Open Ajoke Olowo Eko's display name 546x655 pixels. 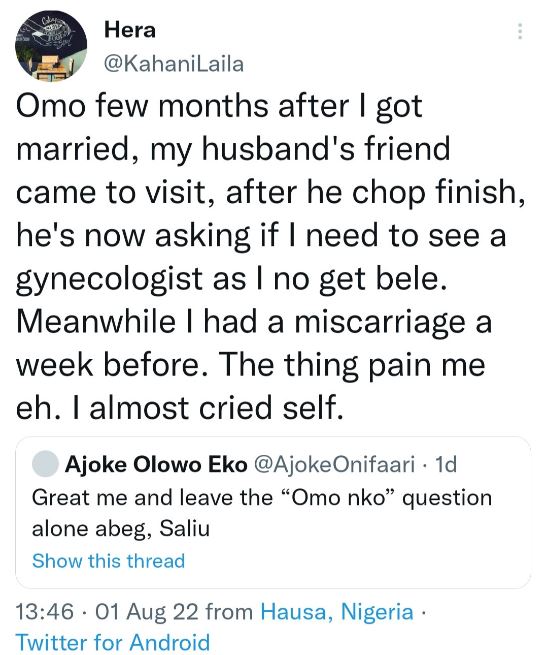point(156,464)
